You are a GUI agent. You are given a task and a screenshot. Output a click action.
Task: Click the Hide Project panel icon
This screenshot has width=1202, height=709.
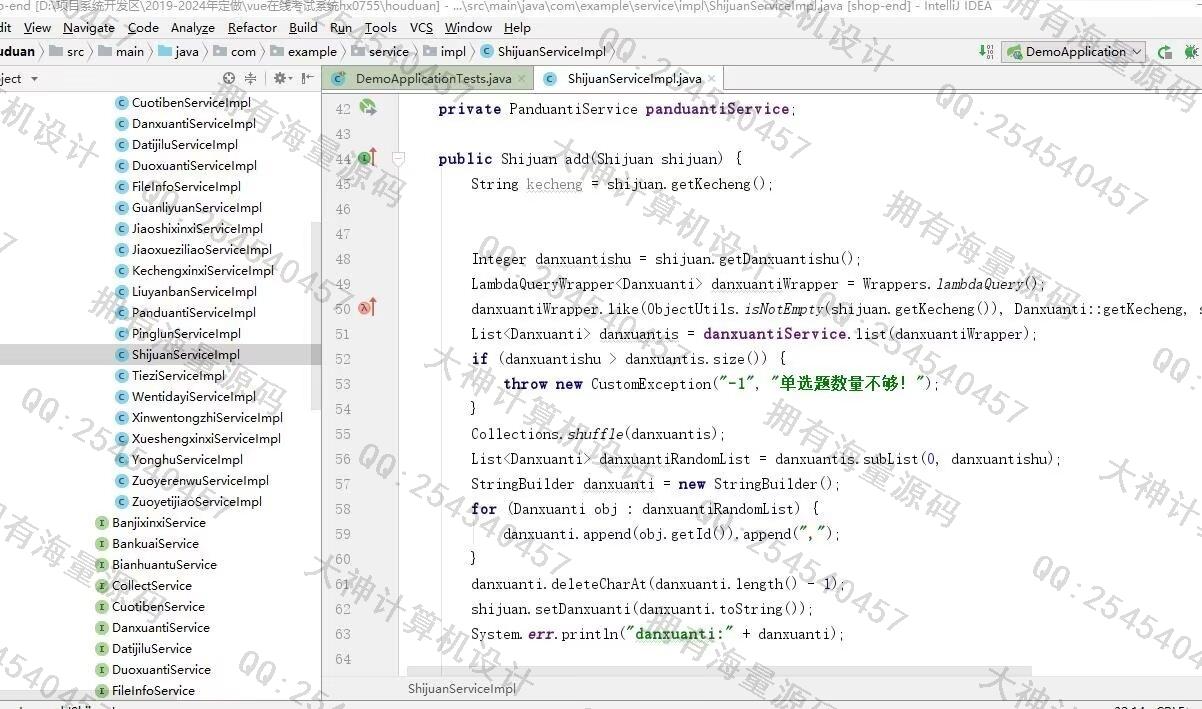(x=307, y=78)
